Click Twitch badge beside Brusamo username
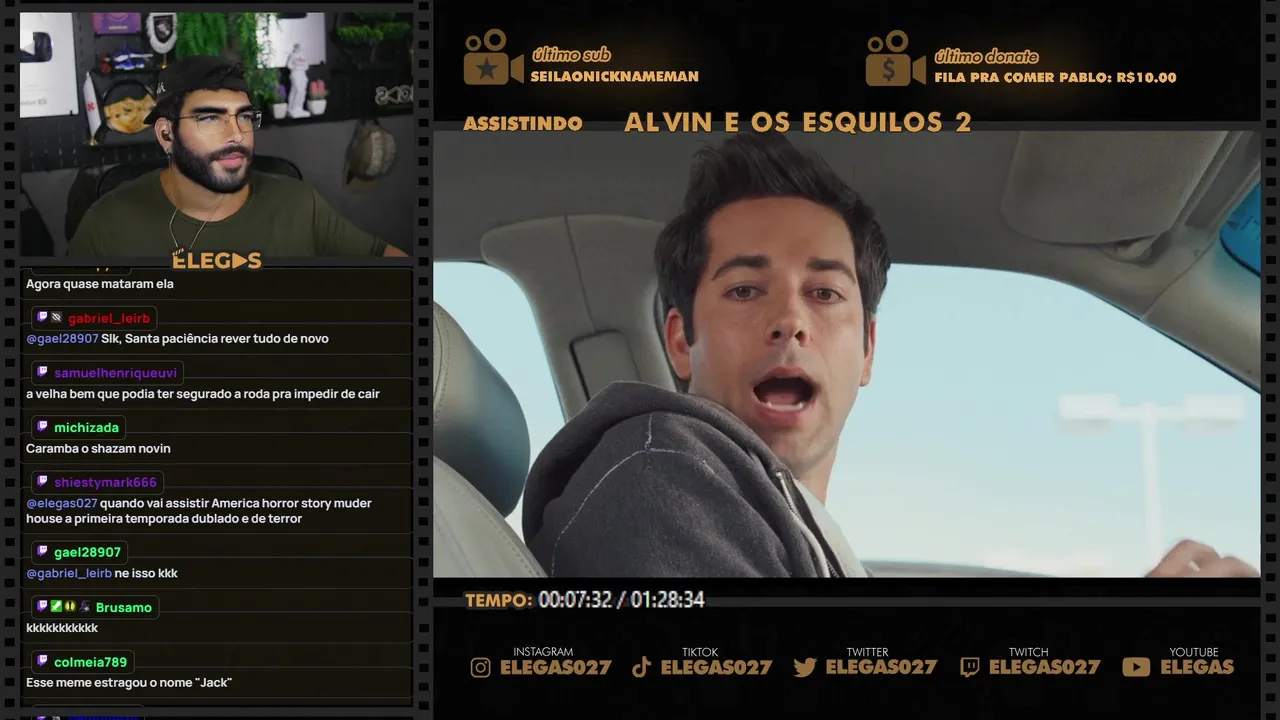 [42, 606]
